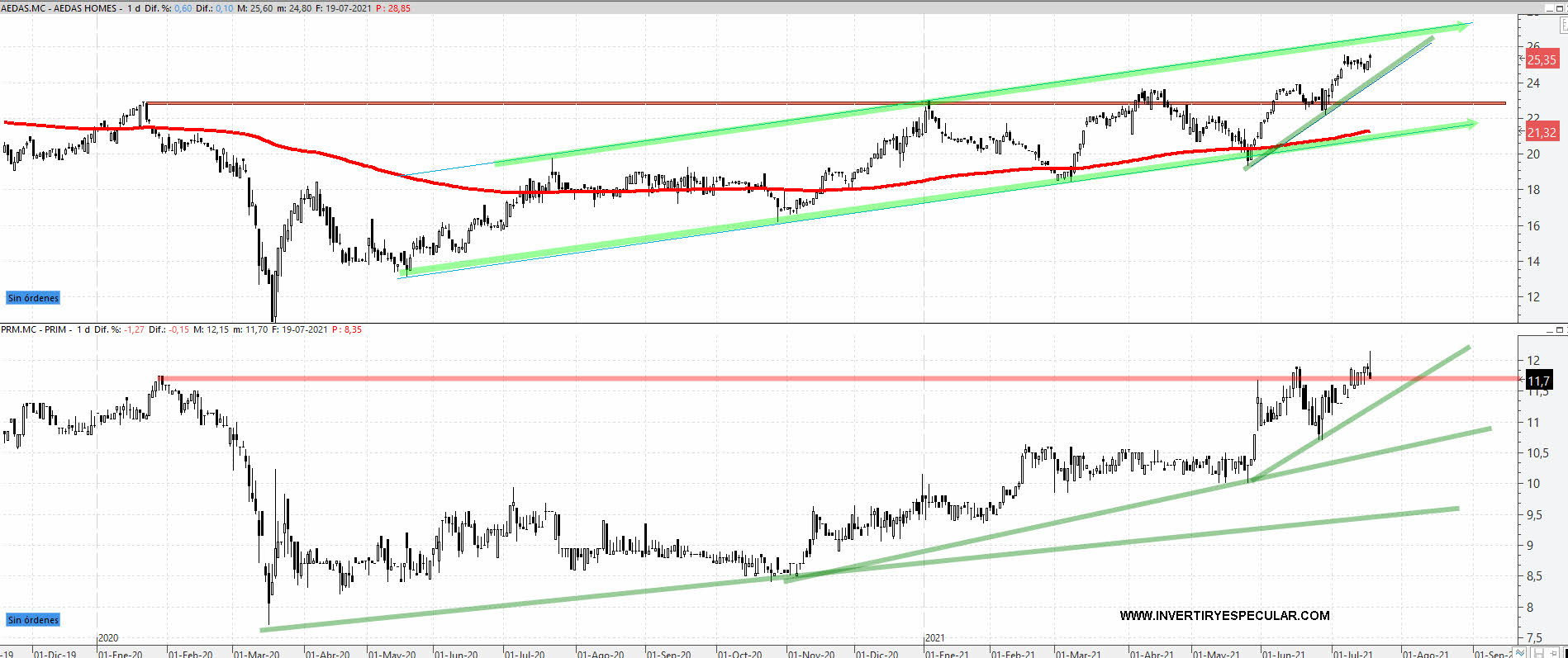The image size is (1568, 658).
Task: Click 'Sin órdenes' badge in PRIM chart
Action: (x=33, y=620)
